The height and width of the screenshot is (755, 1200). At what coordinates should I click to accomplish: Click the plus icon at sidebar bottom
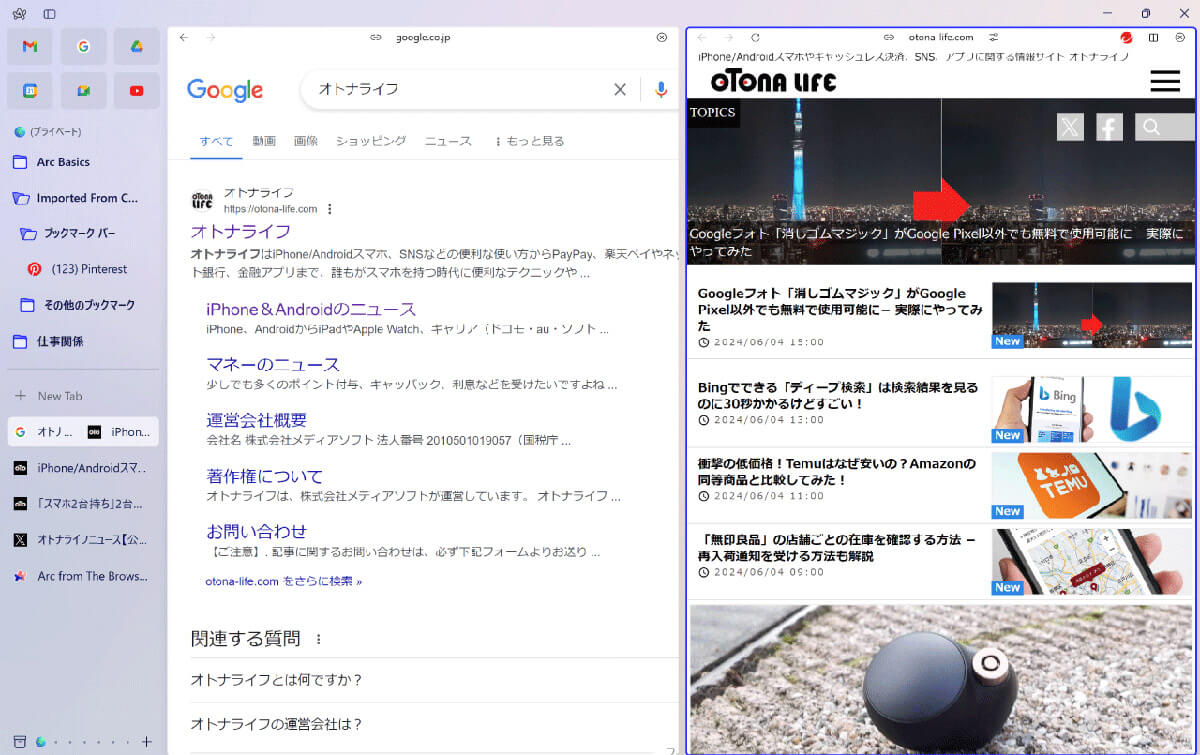pyautogui.click(x=146, y=741)
